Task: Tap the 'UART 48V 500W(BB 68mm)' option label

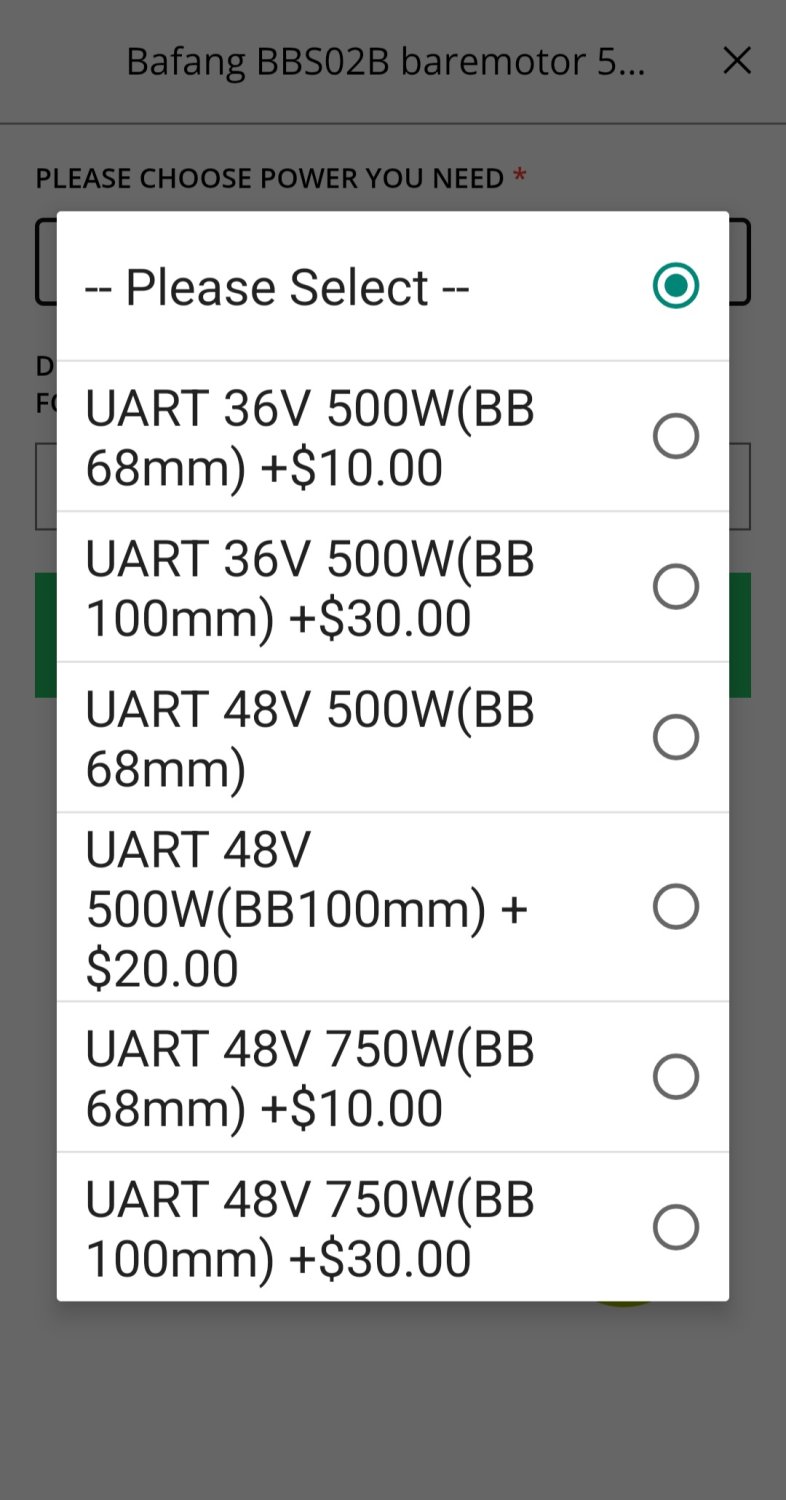Action: [310, 738]
